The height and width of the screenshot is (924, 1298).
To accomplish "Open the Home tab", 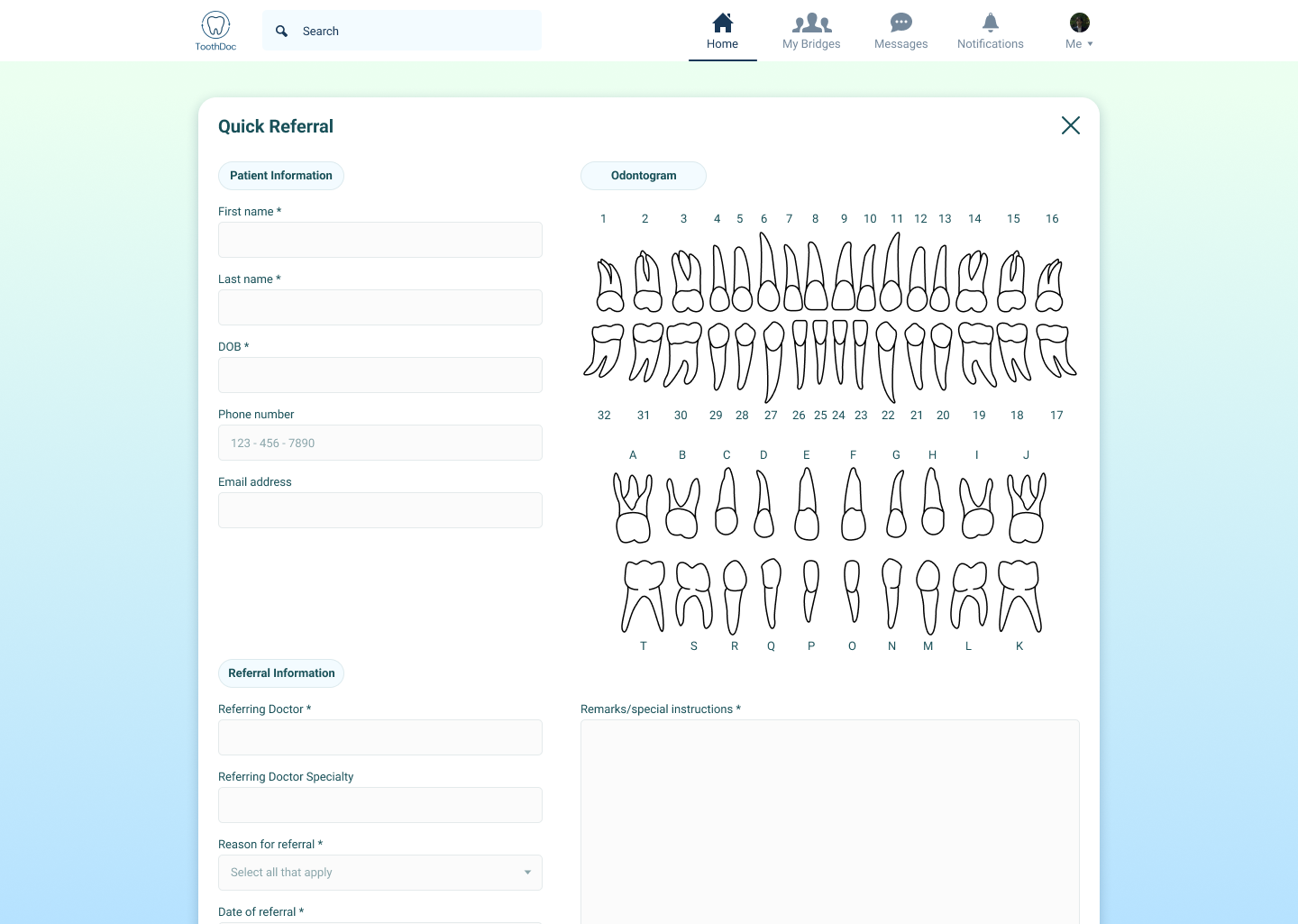I will (x=722, y=32).
